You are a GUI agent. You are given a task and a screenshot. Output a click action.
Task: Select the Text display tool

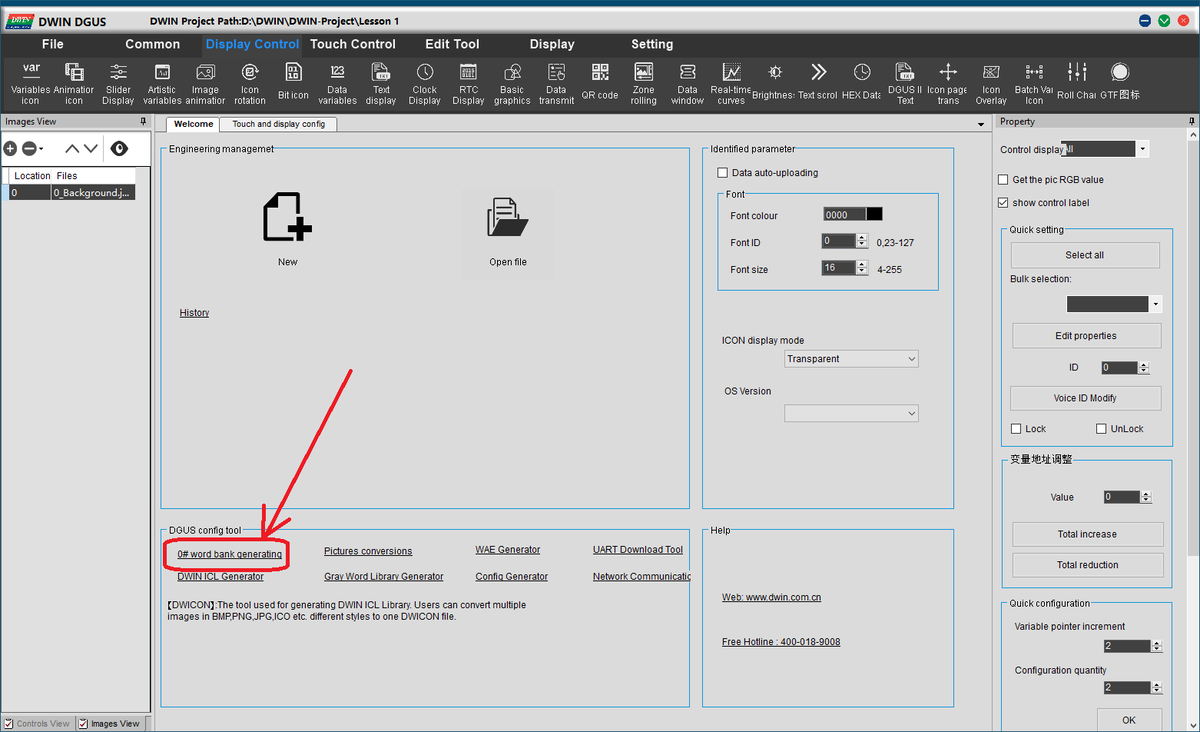[x=381, y=82]
